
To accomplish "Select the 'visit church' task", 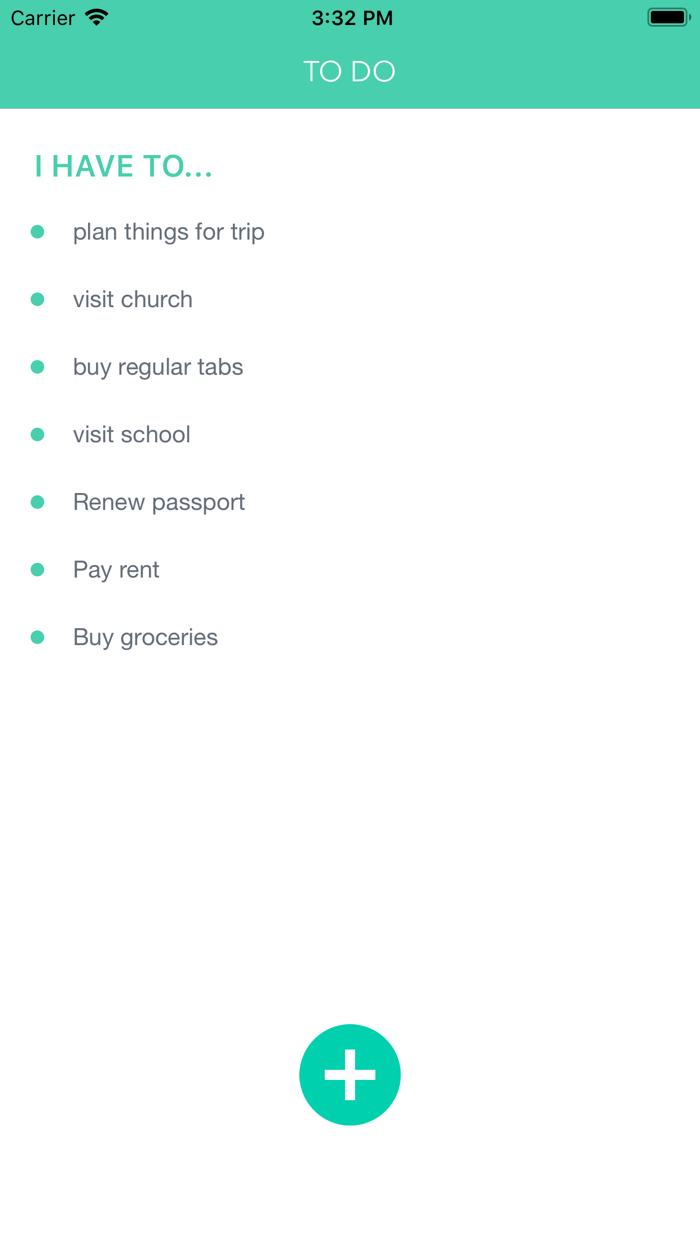I will coord(132,299).
